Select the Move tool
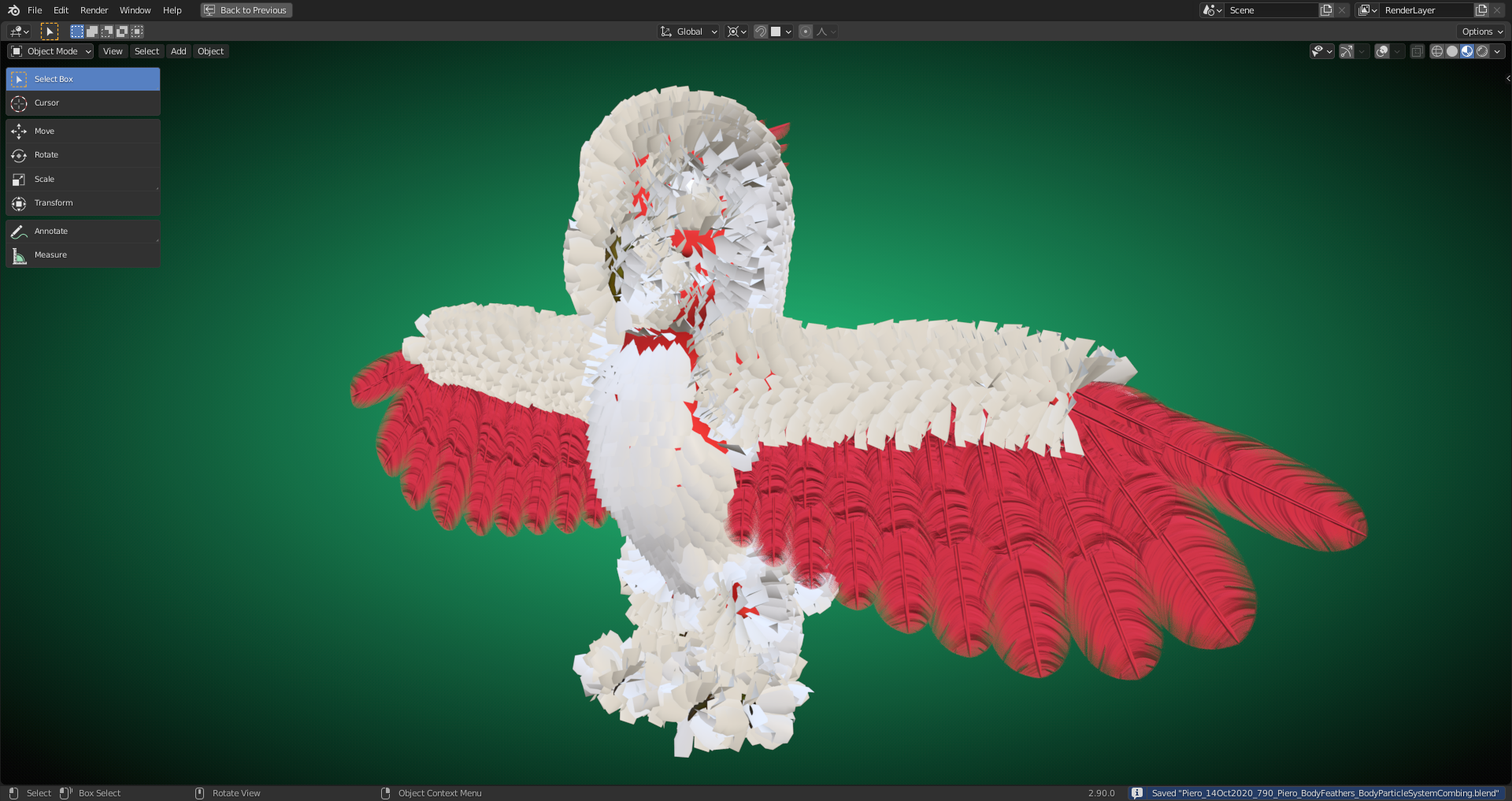1512x801 pixels. point(82,131)
